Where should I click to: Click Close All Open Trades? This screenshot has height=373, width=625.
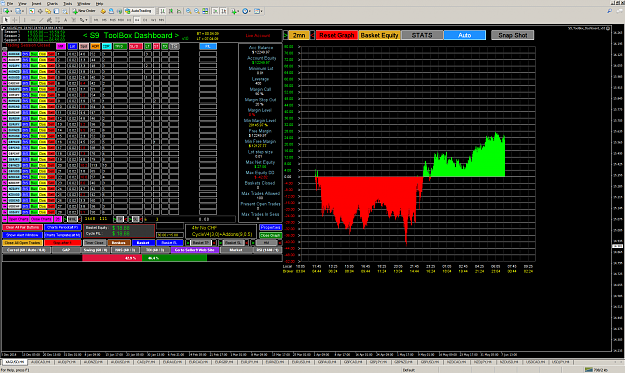point(22,243)
